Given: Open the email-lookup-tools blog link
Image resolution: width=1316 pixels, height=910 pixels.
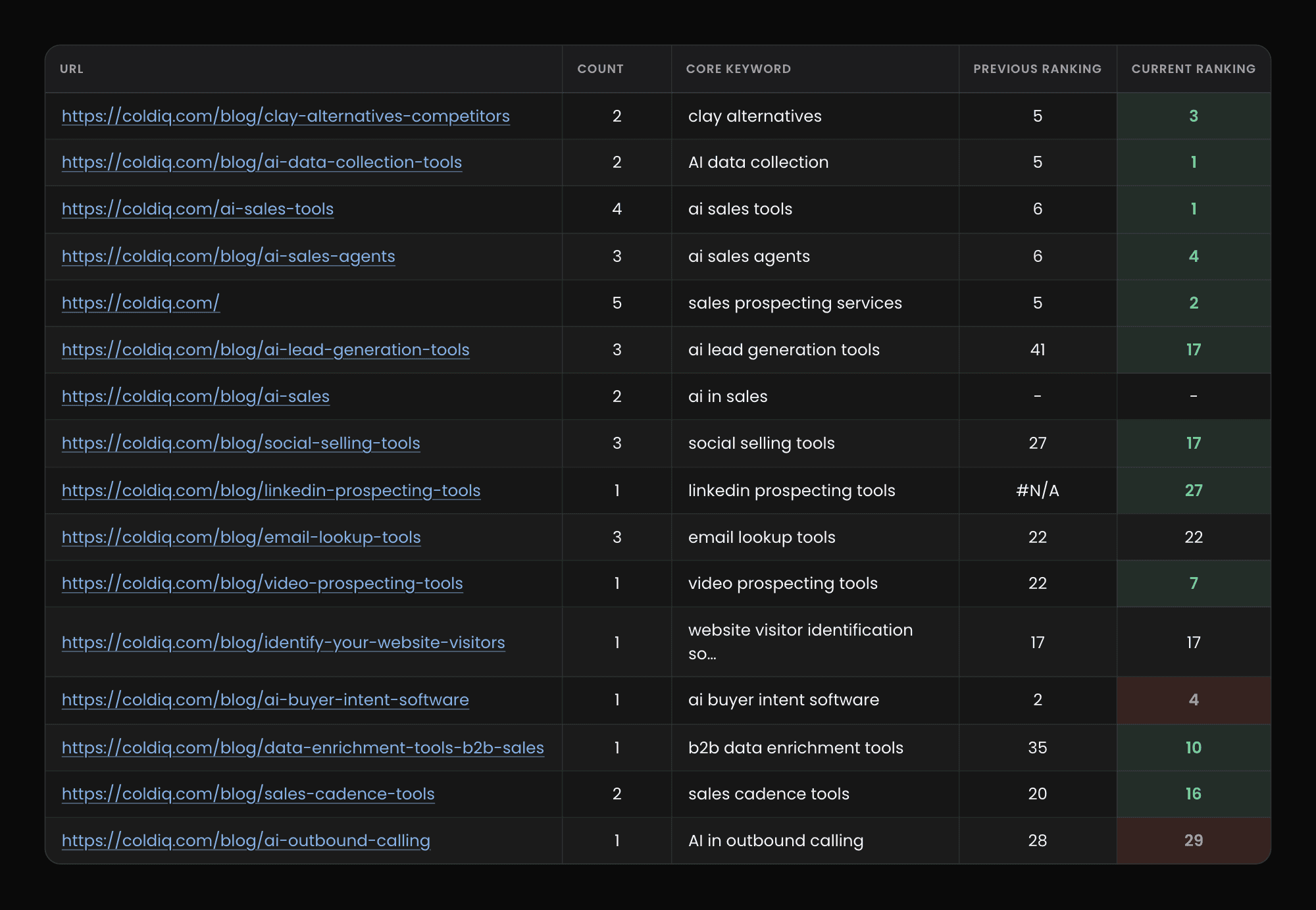Looking at the screenshot, I should click(x=241, y=538).
